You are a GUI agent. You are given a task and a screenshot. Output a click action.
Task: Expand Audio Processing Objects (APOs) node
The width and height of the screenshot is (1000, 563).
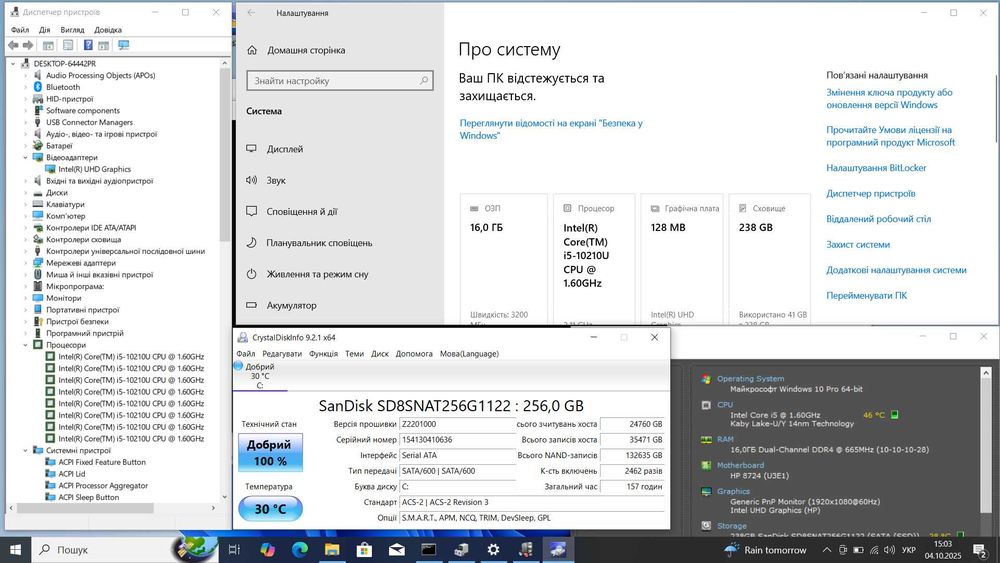coord(26,75)
